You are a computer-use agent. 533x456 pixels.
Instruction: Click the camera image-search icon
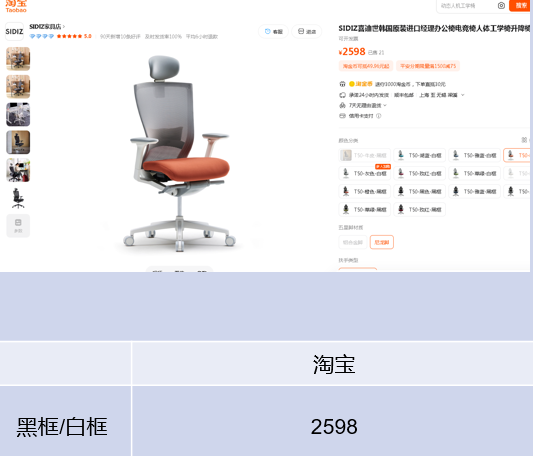pos(501,5)
